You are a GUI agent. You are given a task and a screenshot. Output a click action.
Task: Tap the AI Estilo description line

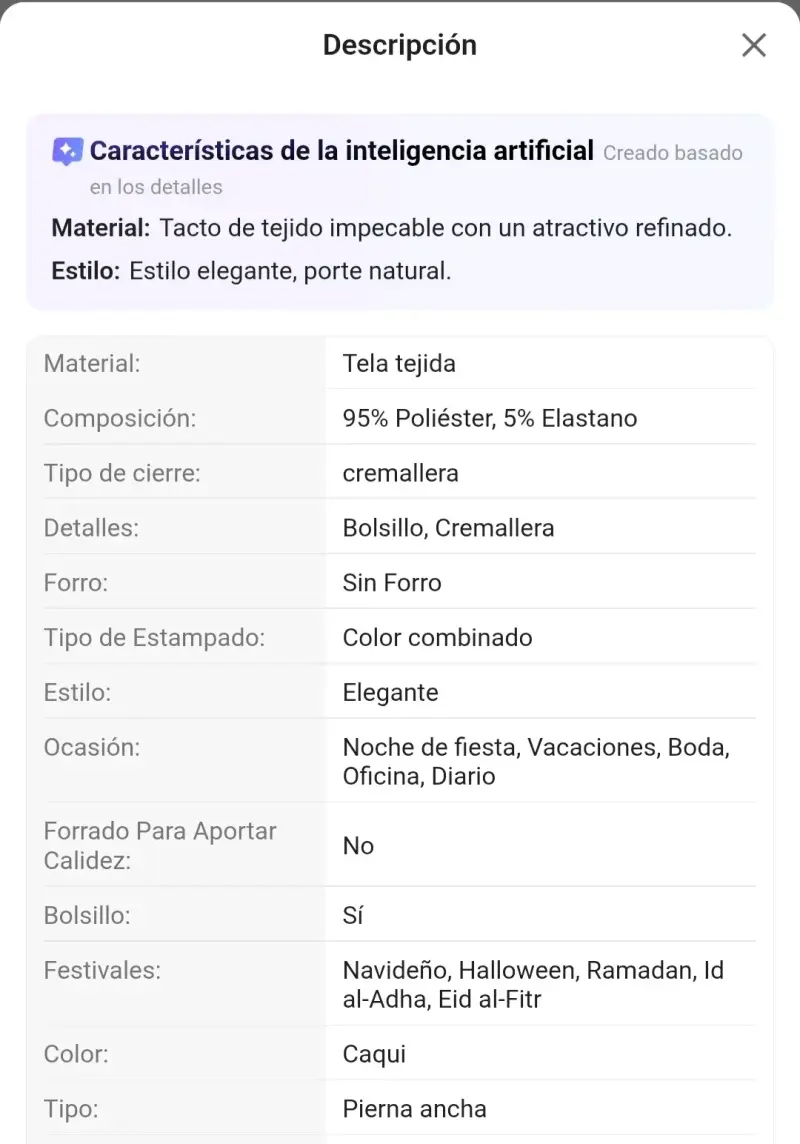pos(251,271)
